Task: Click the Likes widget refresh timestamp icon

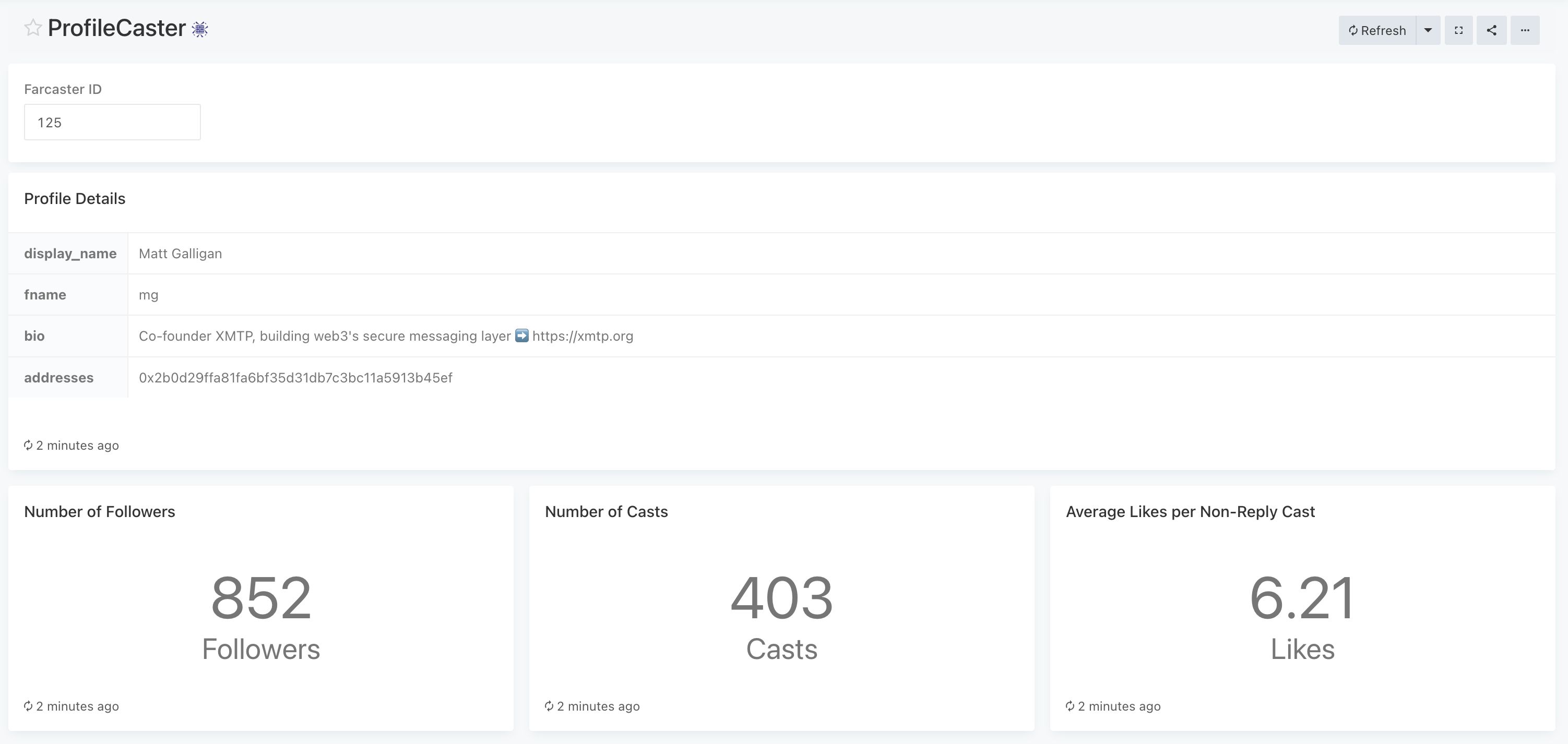Action: coord(1070,706)
